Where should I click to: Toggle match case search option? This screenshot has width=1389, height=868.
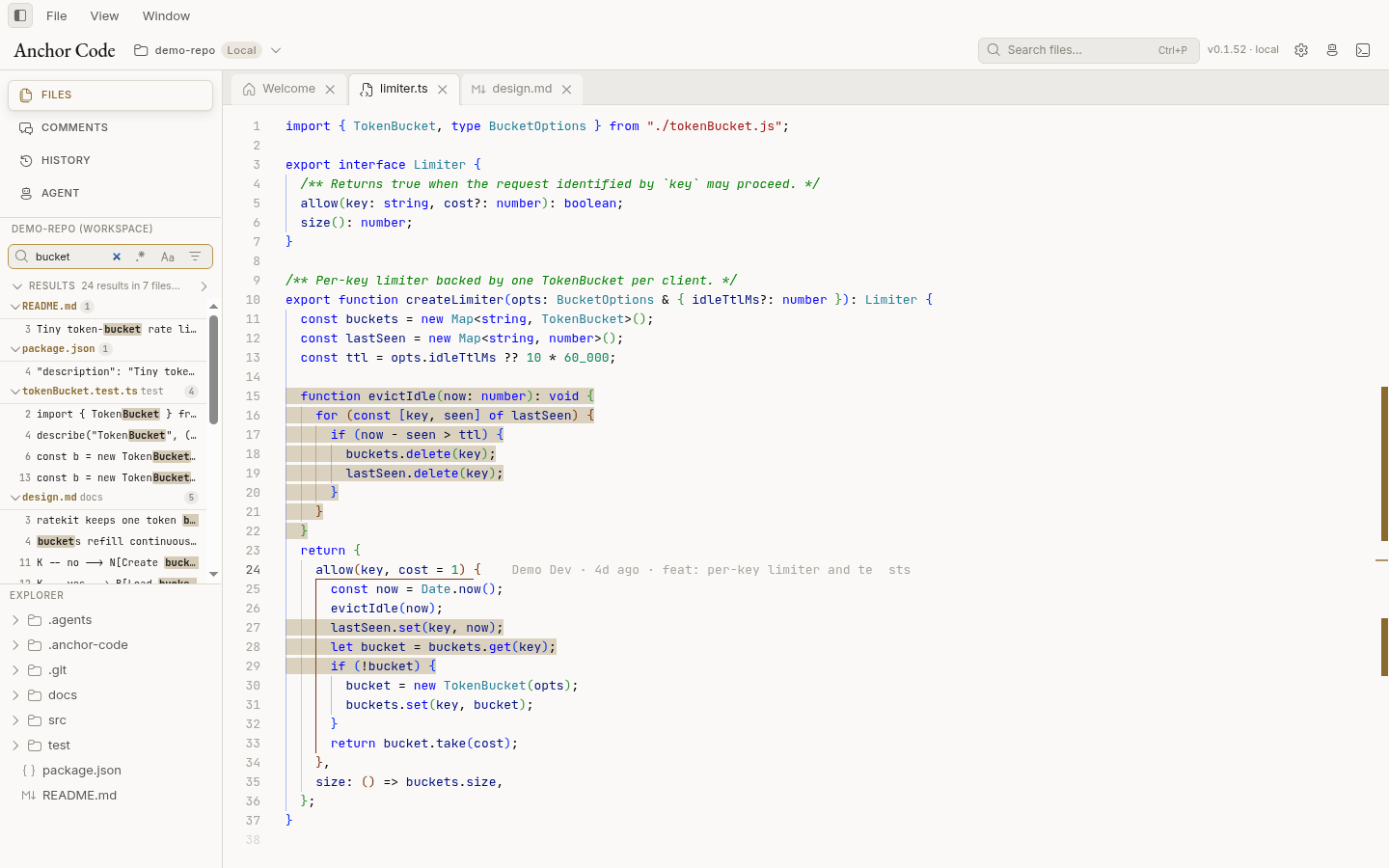click(x=168, y=257)
